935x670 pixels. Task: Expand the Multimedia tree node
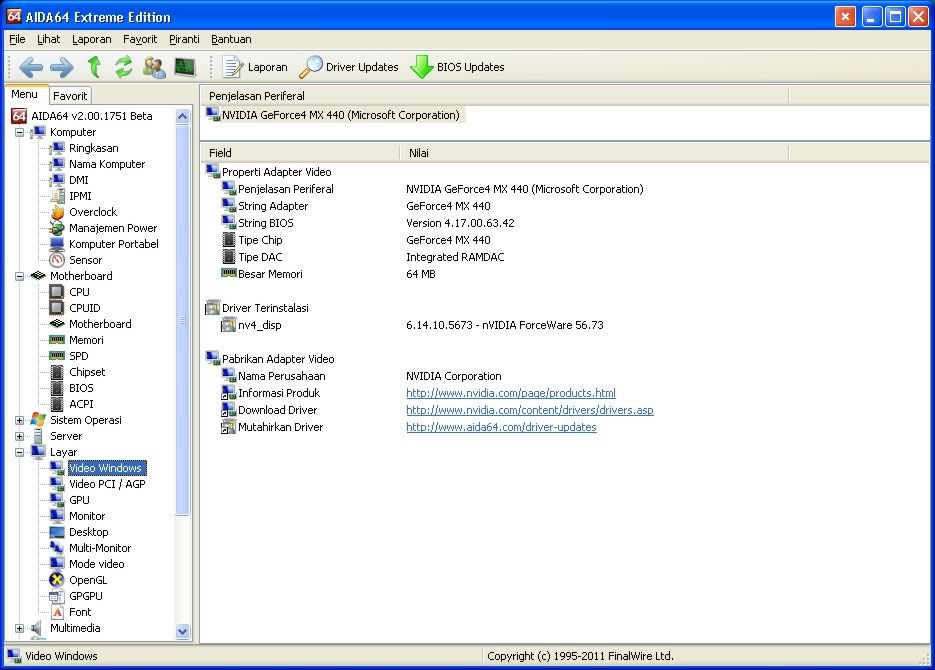tap(20, 628)
